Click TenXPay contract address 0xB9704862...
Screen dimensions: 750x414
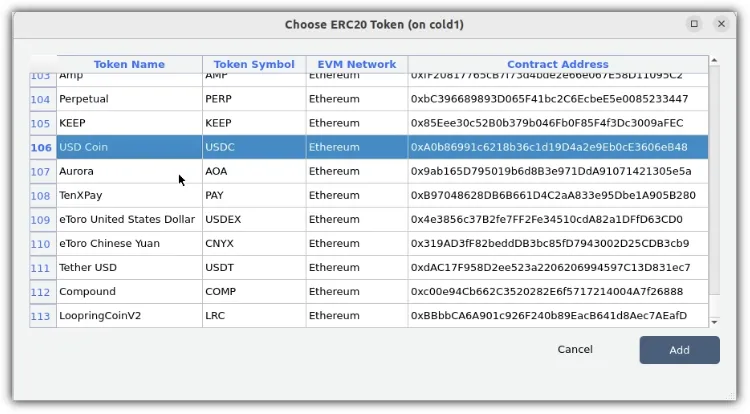tap(558, 195)
